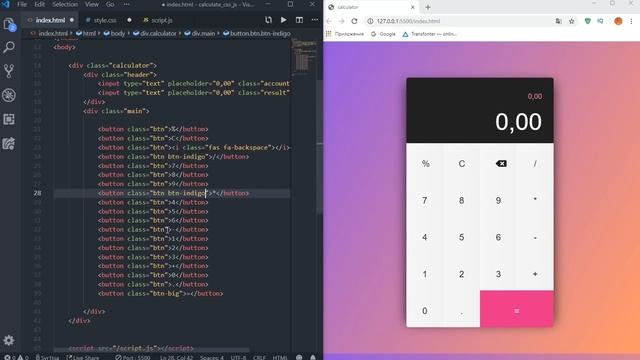Open the Edit menu in VS Code
This screenshot has height=360, width=640.
click(40, 4)
